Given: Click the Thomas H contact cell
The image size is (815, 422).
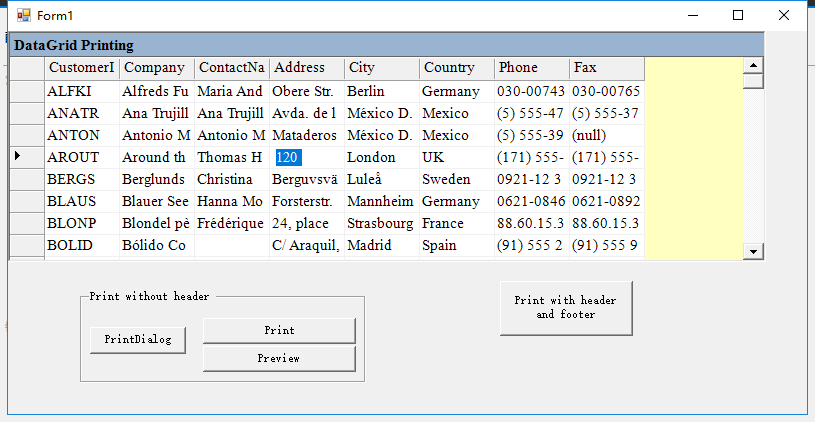Looking at the screenshot, I should [x=232, y=157].
